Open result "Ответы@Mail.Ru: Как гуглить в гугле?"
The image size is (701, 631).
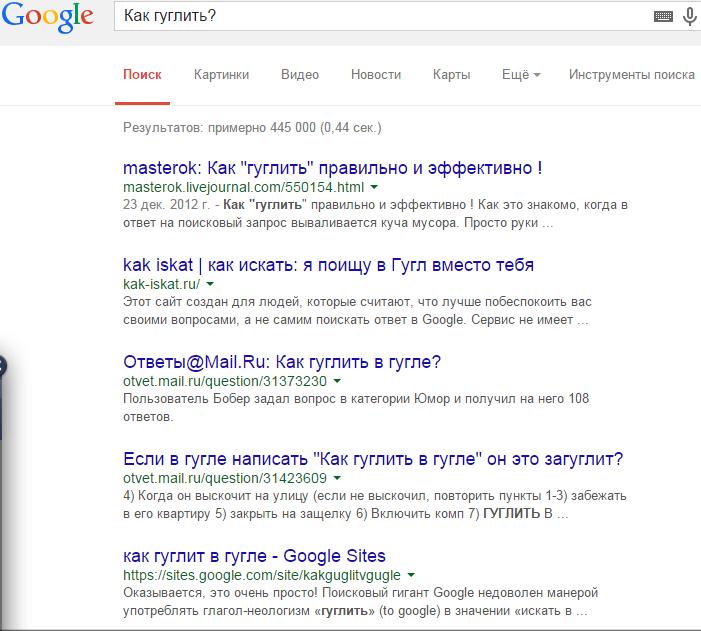[x=282, y=362]
